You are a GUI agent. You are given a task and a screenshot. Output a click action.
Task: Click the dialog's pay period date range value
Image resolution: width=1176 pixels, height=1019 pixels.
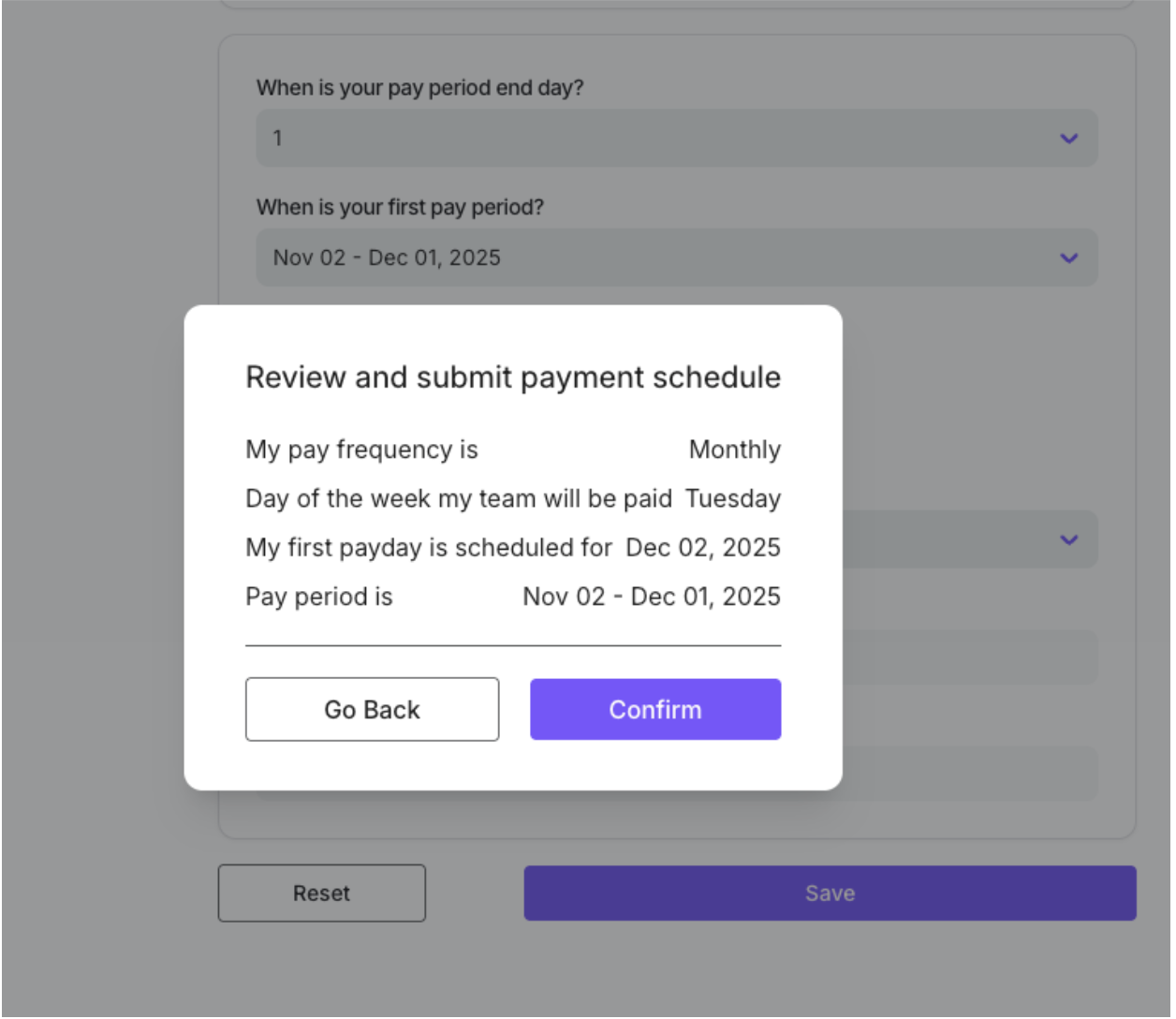click(651, 597)
